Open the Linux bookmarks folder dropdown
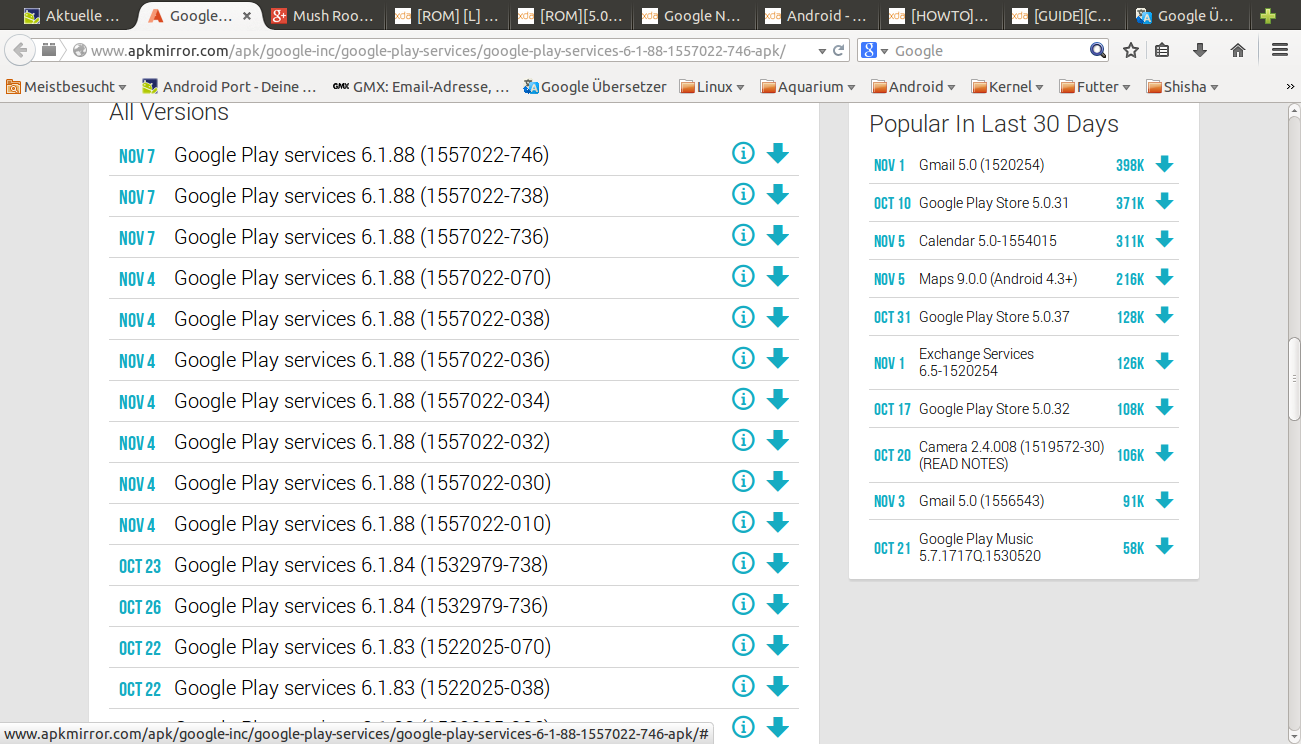The height and width of the screenshot is (744, 1301). click(712, 87)
